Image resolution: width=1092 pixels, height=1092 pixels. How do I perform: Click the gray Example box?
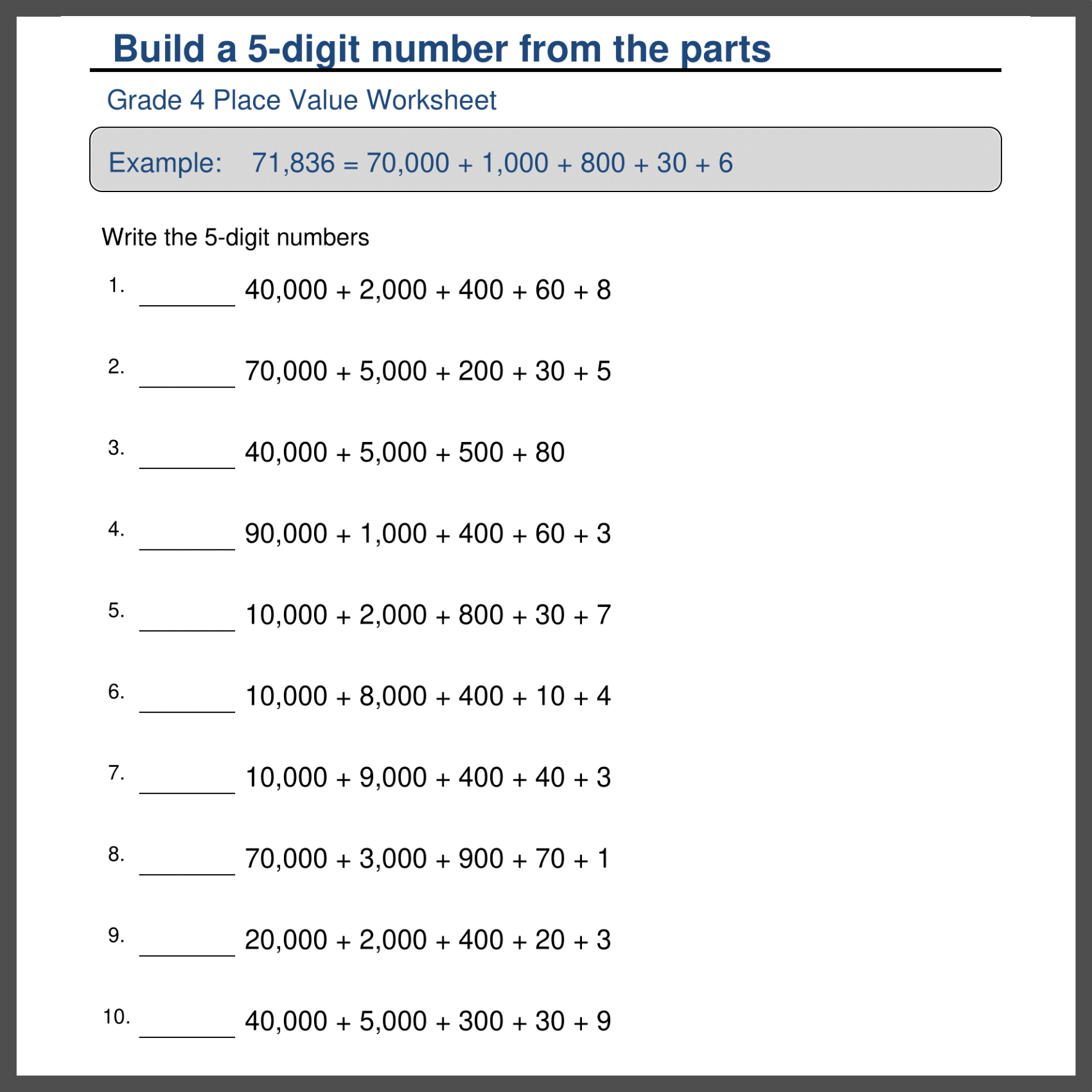tap(545, 160)
